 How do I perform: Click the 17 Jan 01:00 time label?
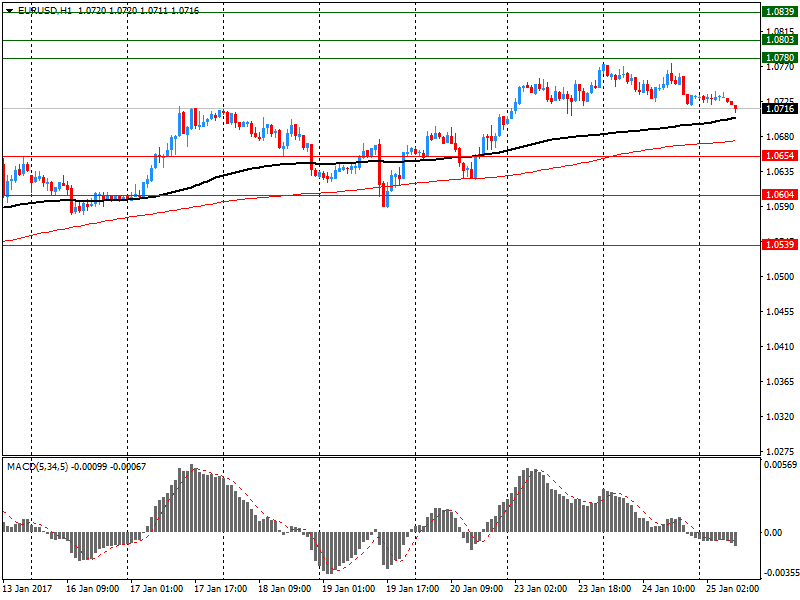point(157,589)
